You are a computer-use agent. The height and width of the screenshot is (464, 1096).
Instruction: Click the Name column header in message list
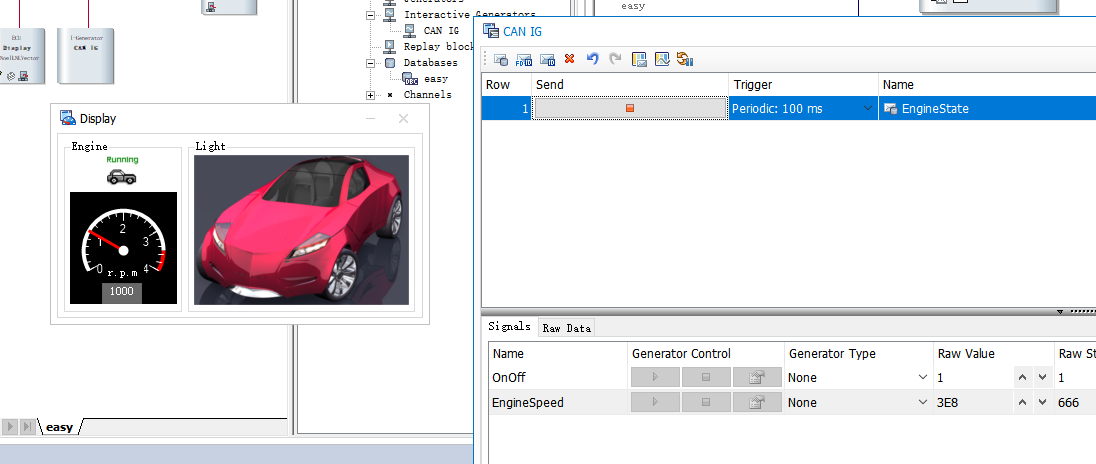click(x=987, y=85)
